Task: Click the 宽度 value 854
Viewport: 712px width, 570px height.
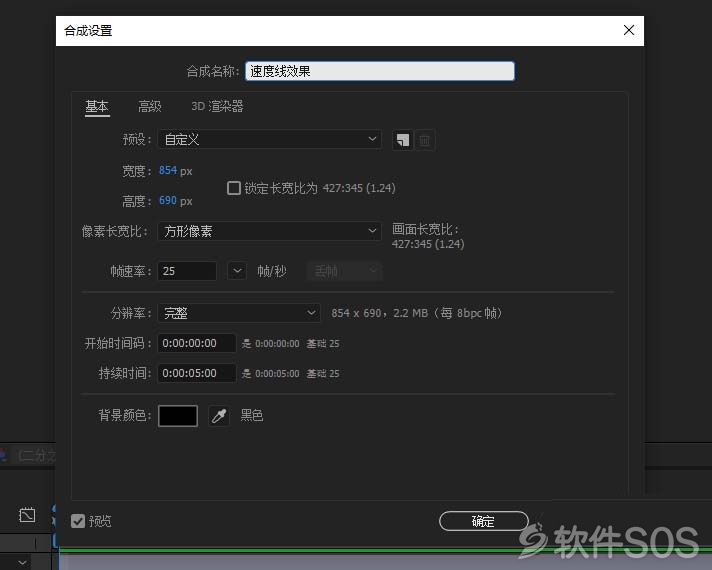Action: click(x=168, y=170)
